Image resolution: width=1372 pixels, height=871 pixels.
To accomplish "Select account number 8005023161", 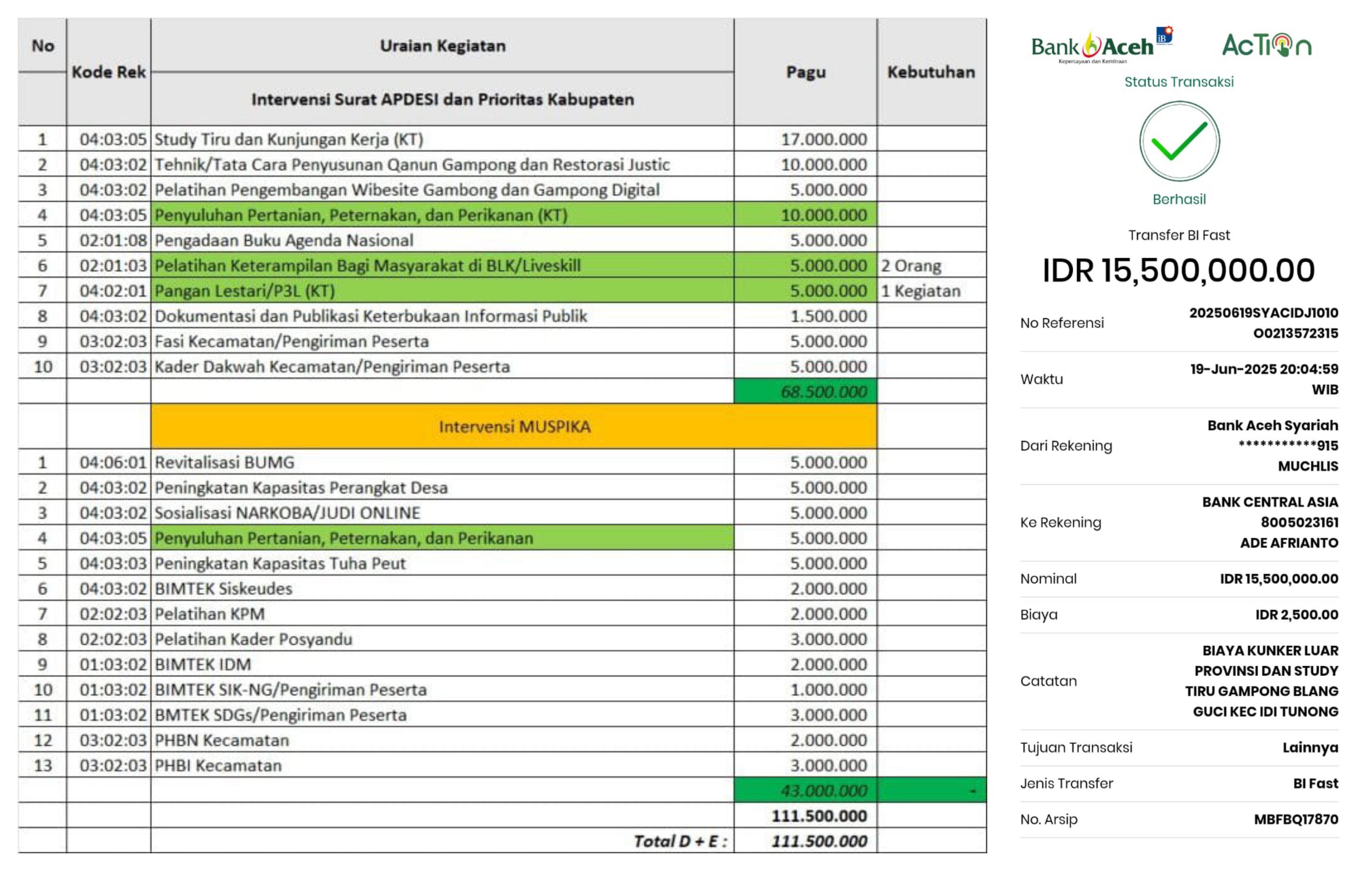I will pos(1299,522).
